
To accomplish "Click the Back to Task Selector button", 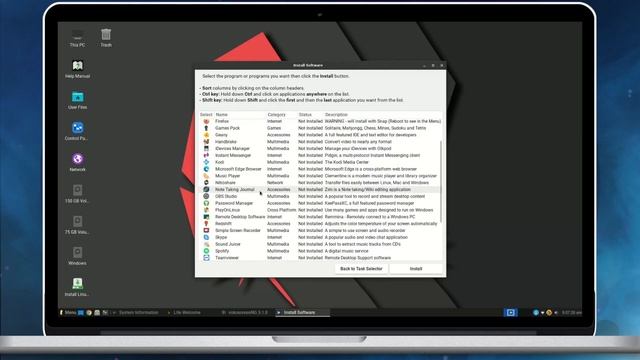I will click(x=361, y=269).
